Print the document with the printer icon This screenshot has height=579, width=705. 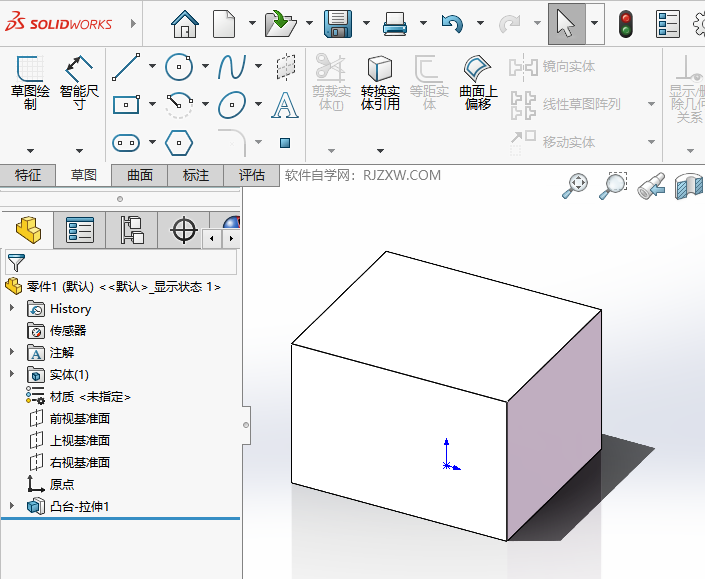395,24
